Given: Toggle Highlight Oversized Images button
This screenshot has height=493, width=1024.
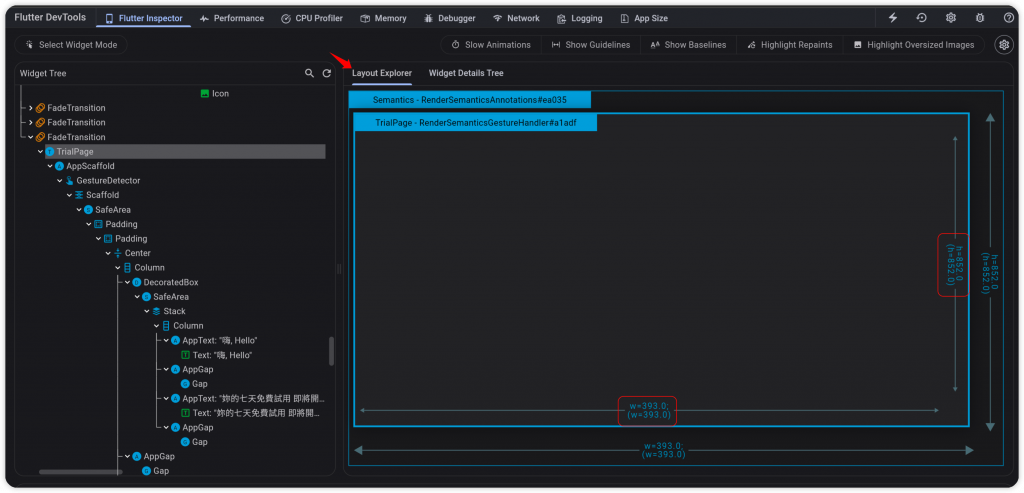Looking at the screenshot, I should coord(914,45).
